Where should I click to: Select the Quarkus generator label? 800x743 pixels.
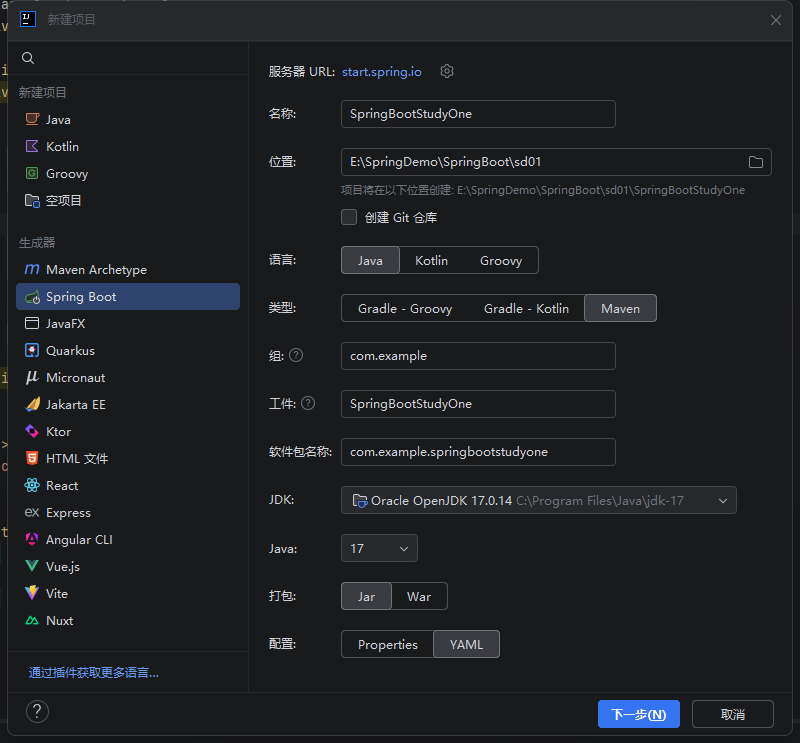coord(70,351)
